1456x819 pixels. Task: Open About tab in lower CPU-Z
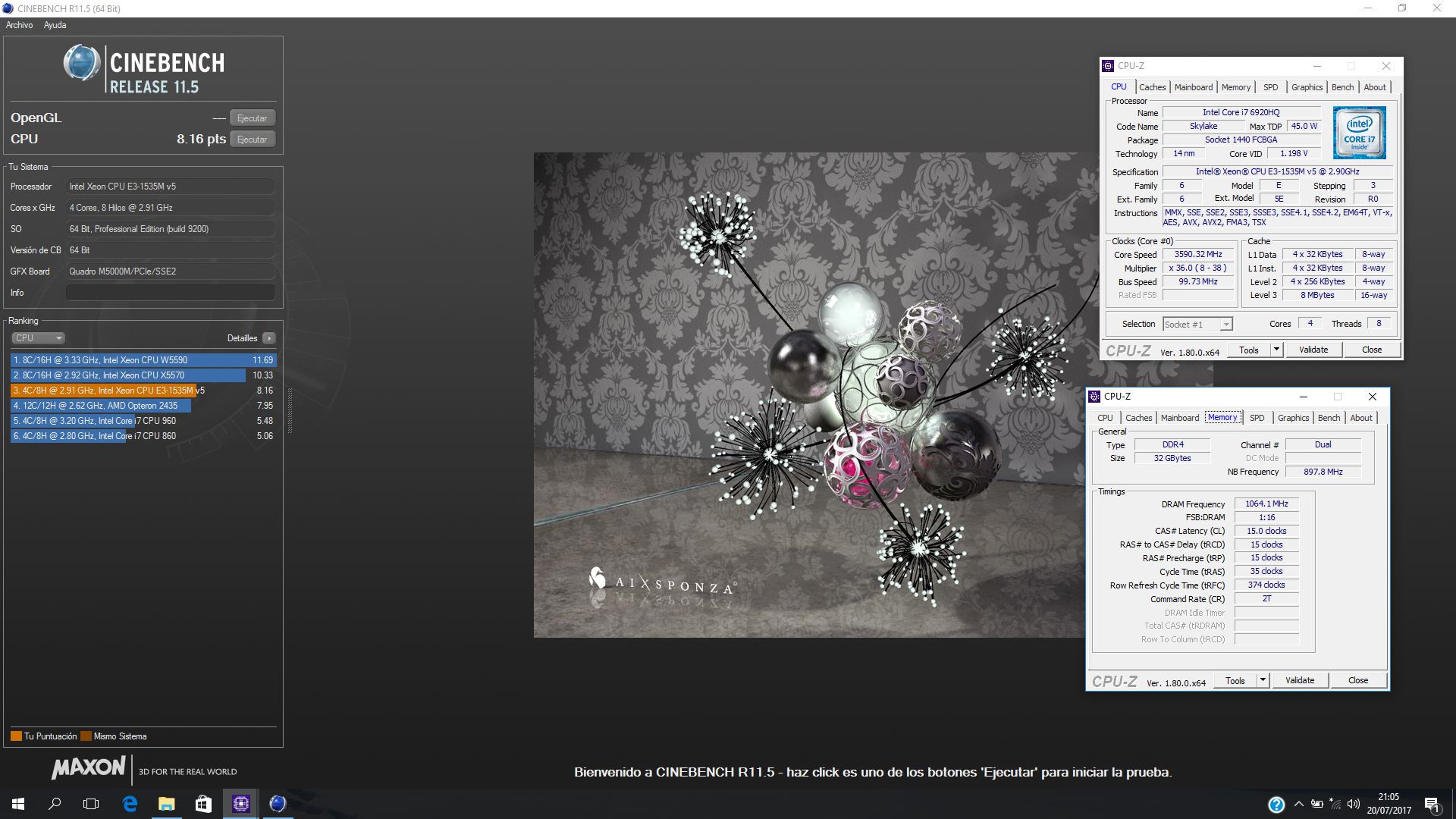pyautogui.click(x=1361, y=418)
